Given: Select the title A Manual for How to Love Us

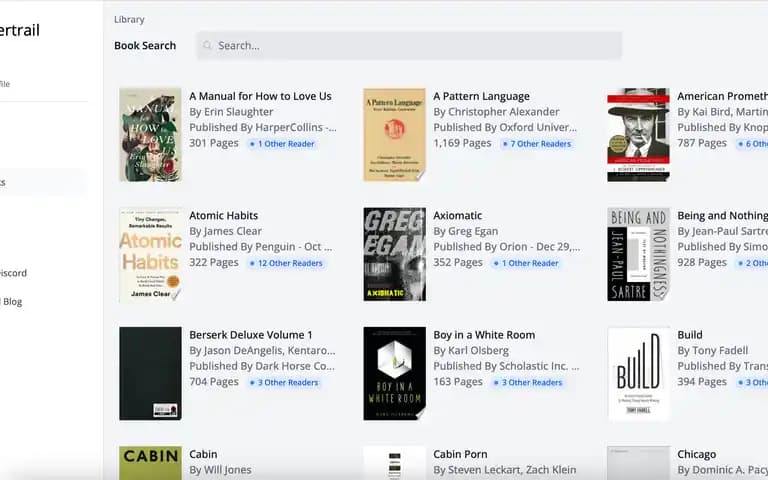Looking at the screenshot, I should pos(261,96).
